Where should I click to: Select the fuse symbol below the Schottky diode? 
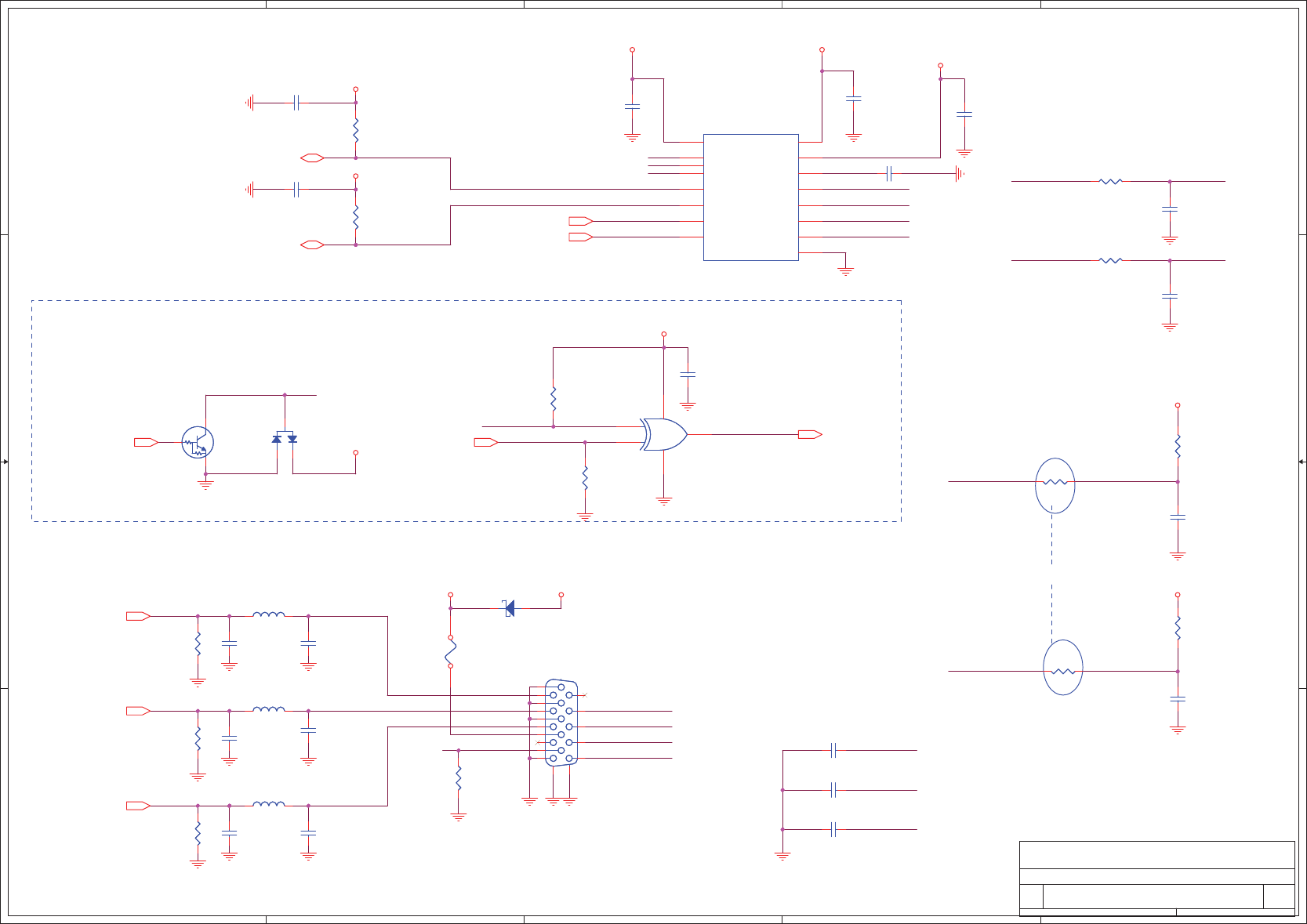point(451,651)
